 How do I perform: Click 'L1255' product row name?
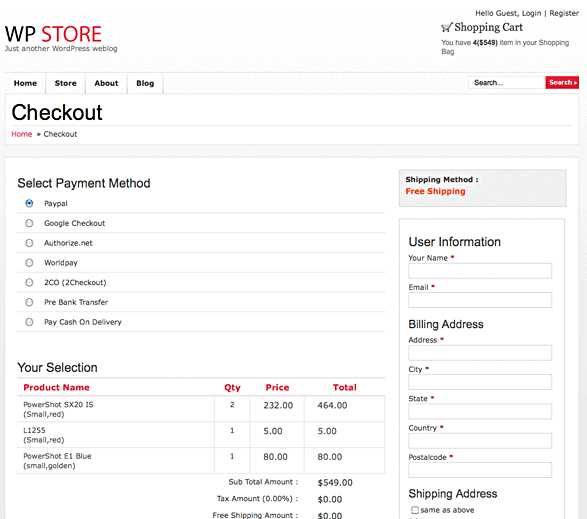point(34,430)
